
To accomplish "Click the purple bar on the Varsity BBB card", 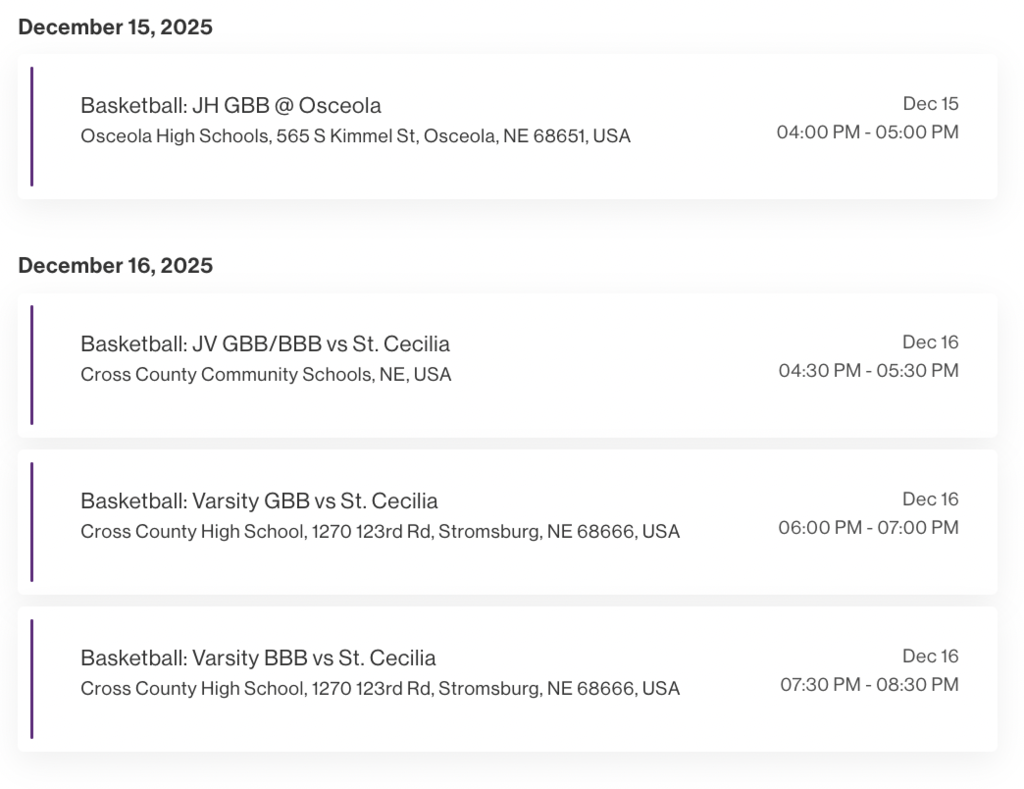I will click(32, 679).
